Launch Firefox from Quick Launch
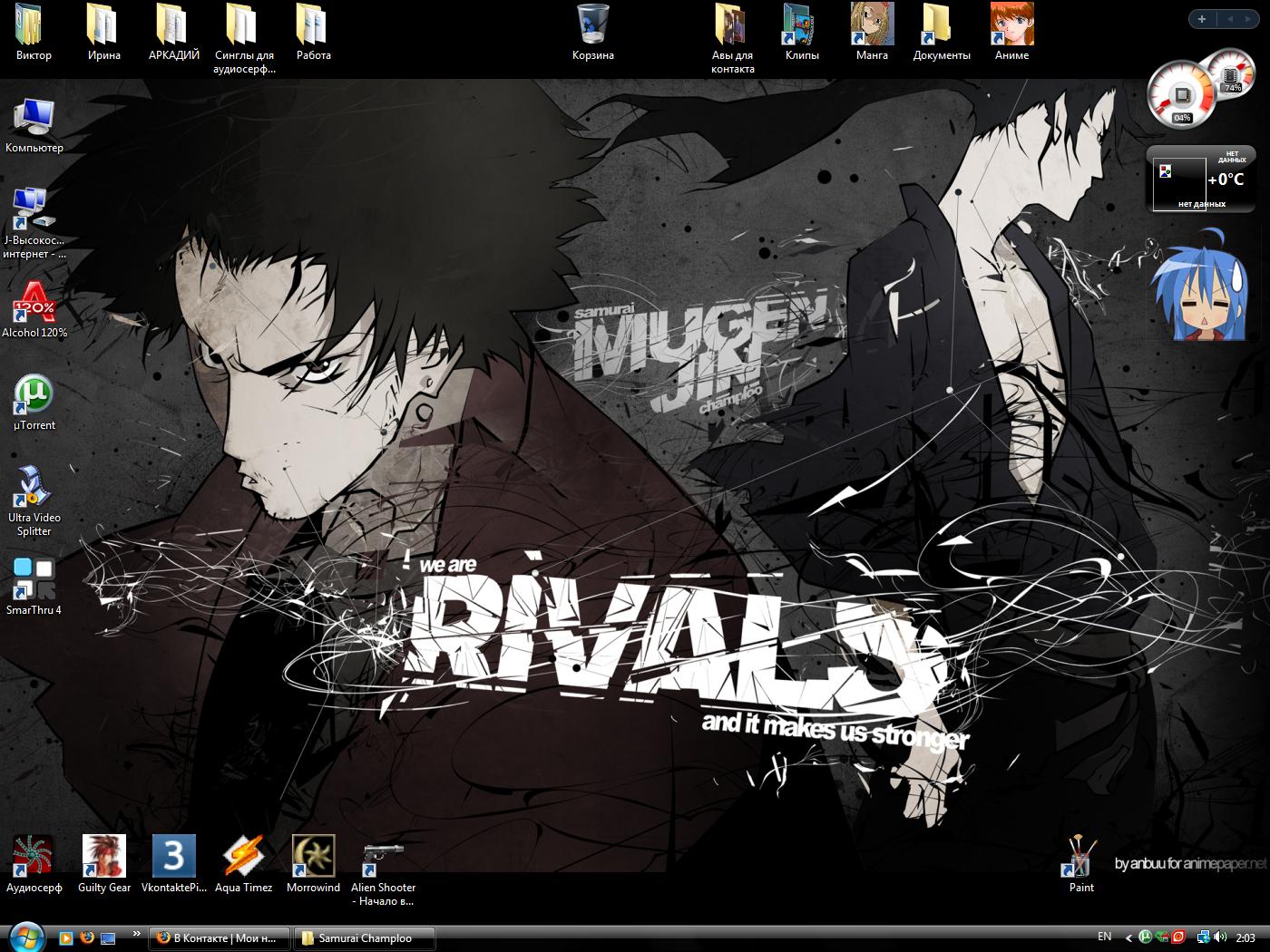Image resolution: width=1270 pixels, height=952 pixels. pyautogui.click(x=87, y=937)
